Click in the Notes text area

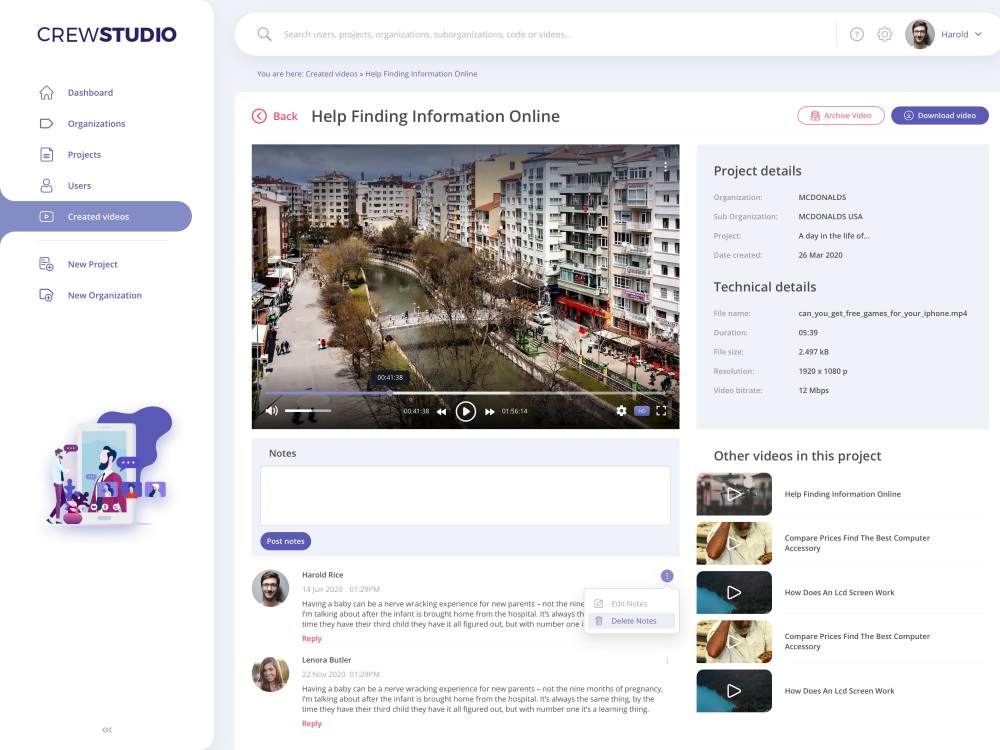(x=466, y=496)
